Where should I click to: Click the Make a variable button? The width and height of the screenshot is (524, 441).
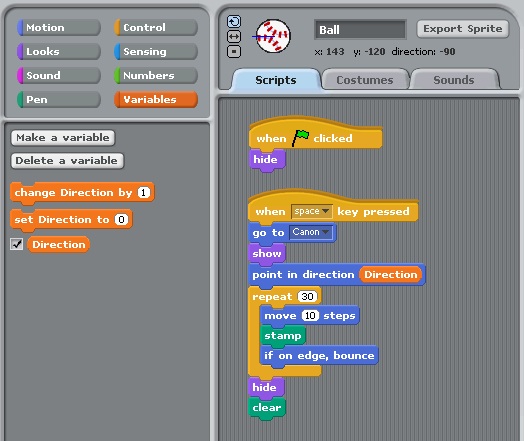pyautogui.click(x=63, y=138)
